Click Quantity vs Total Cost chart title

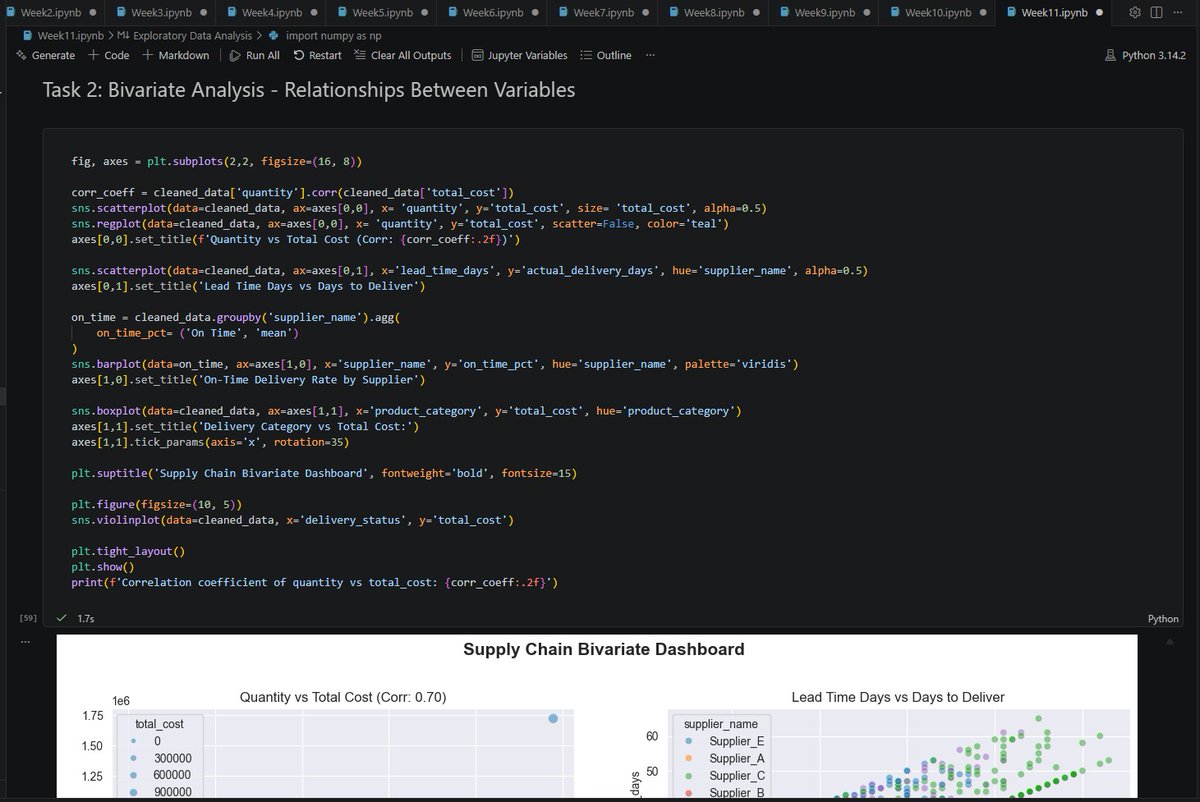343,697
